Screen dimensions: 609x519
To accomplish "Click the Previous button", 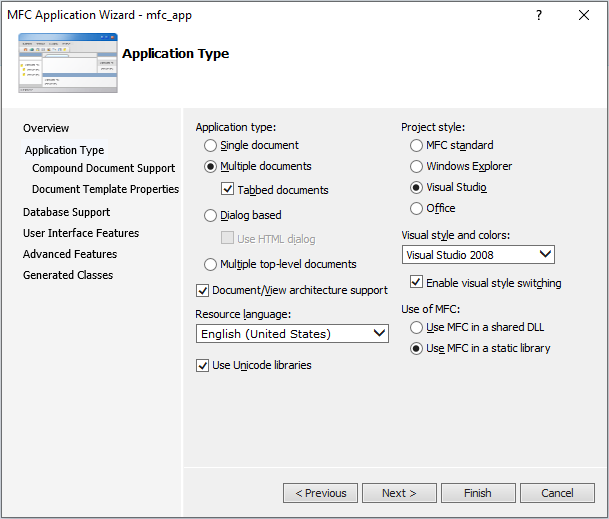I will 320,493.
